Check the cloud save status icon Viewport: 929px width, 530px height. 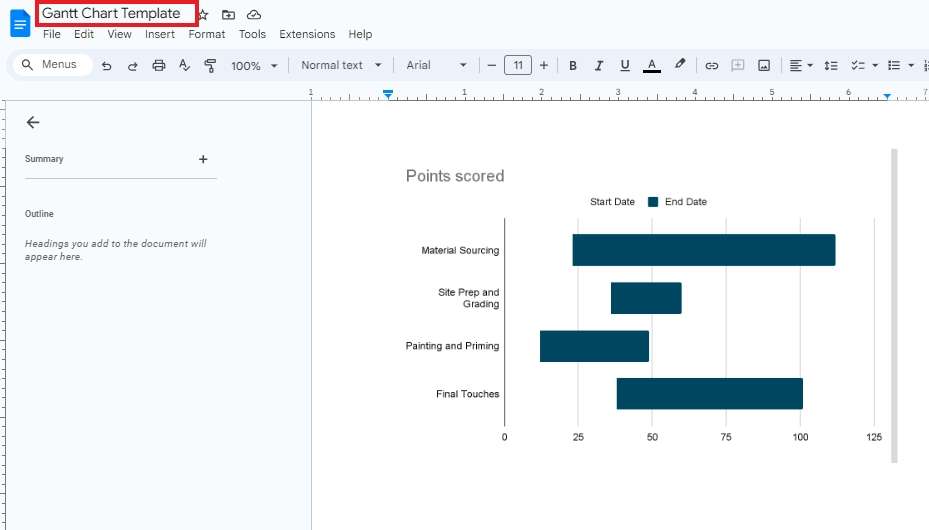coord(254,15)
